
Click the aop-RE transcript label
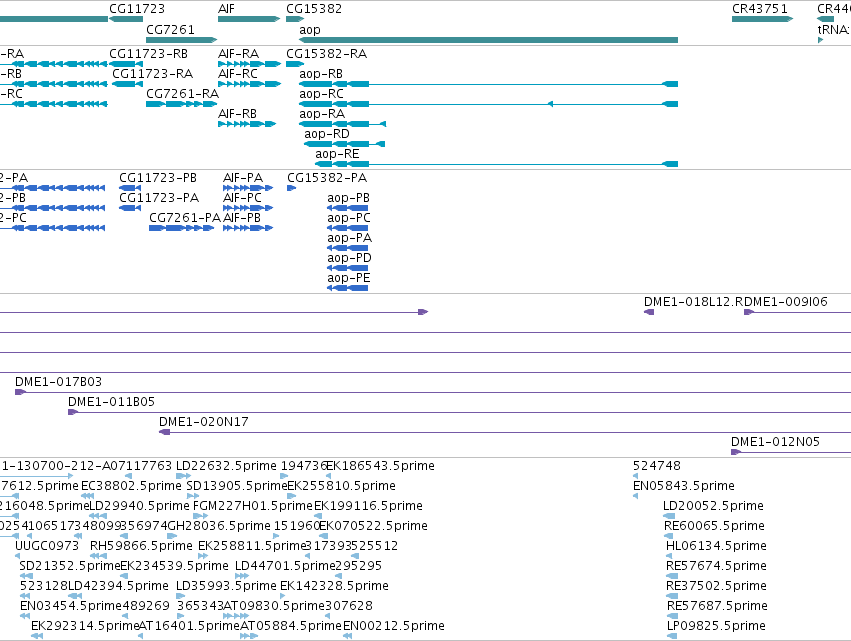[337, 154]
